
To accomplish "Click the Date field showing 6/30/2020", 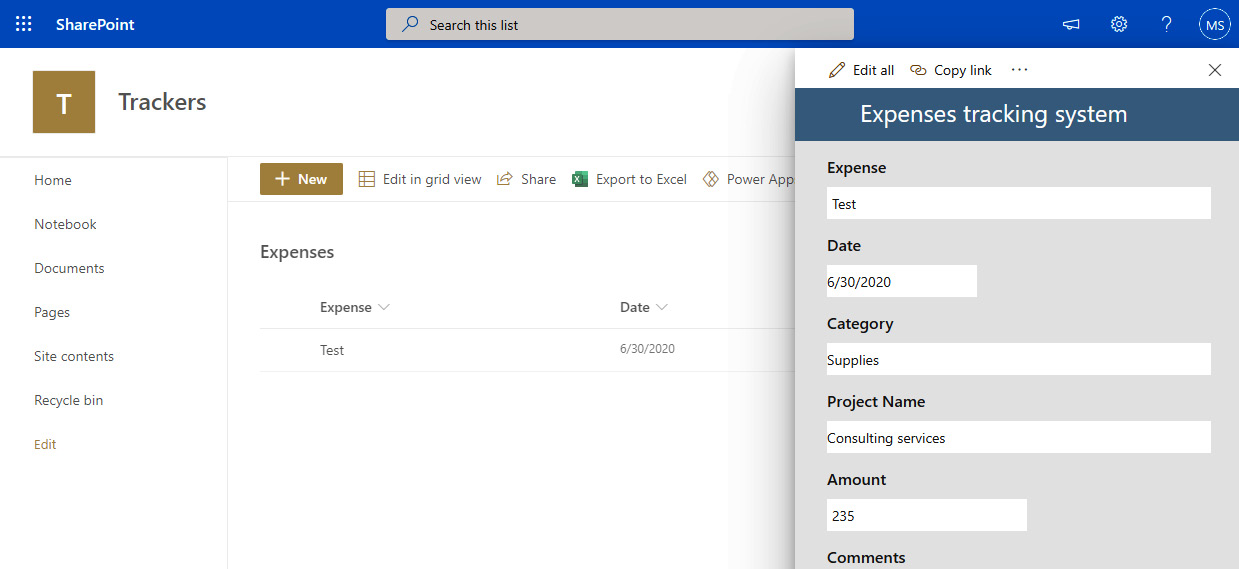I will [x=902, y=281].
